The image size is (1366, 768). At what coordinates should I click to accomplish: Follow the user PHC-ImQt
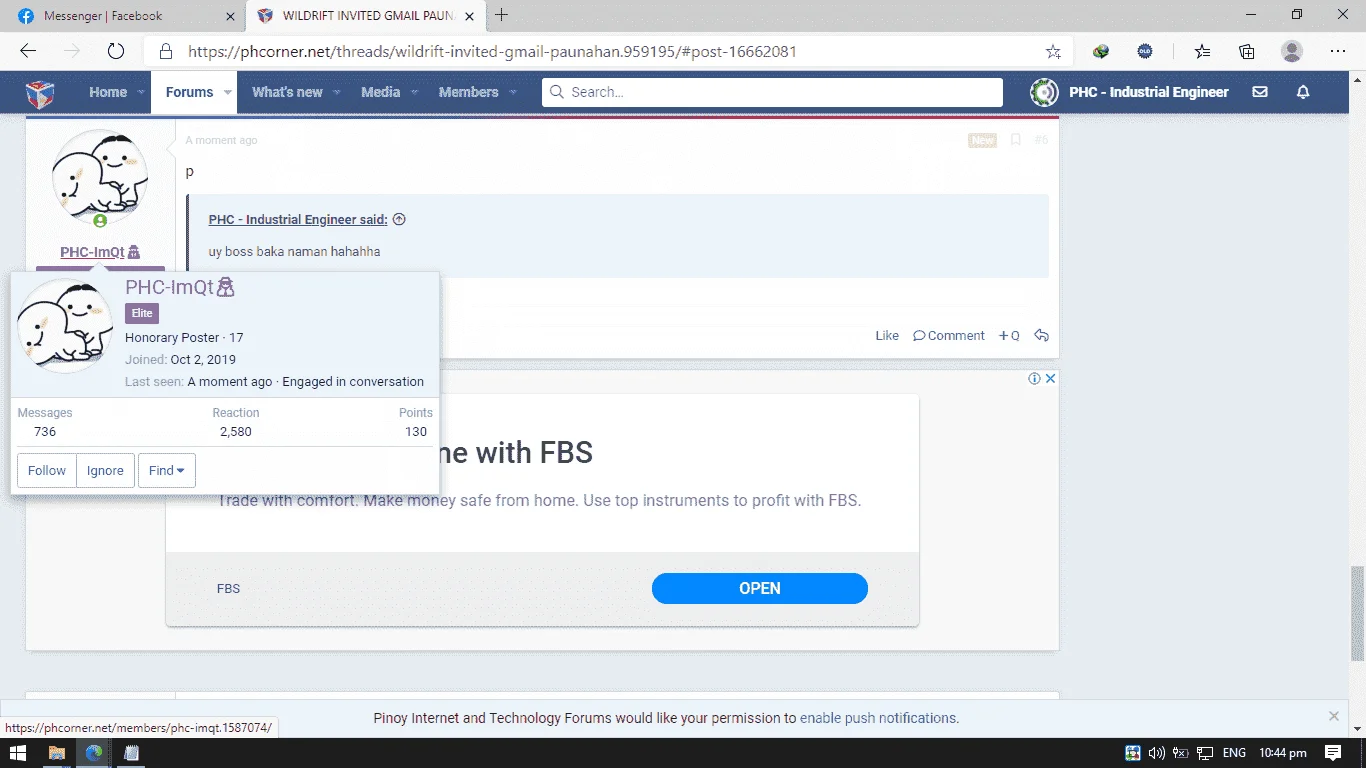pyautogui.click(x=47, y=471)
